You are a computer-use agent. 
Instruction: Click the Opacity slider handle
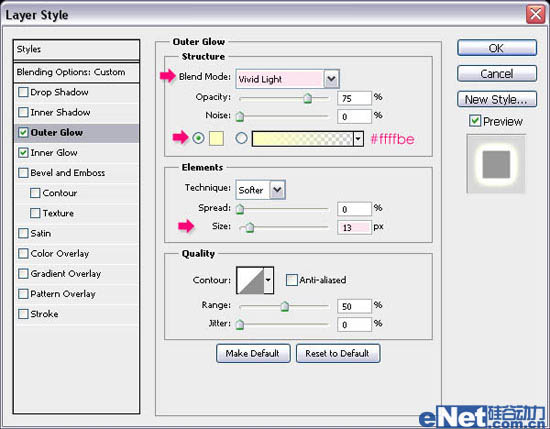(308, 98)
